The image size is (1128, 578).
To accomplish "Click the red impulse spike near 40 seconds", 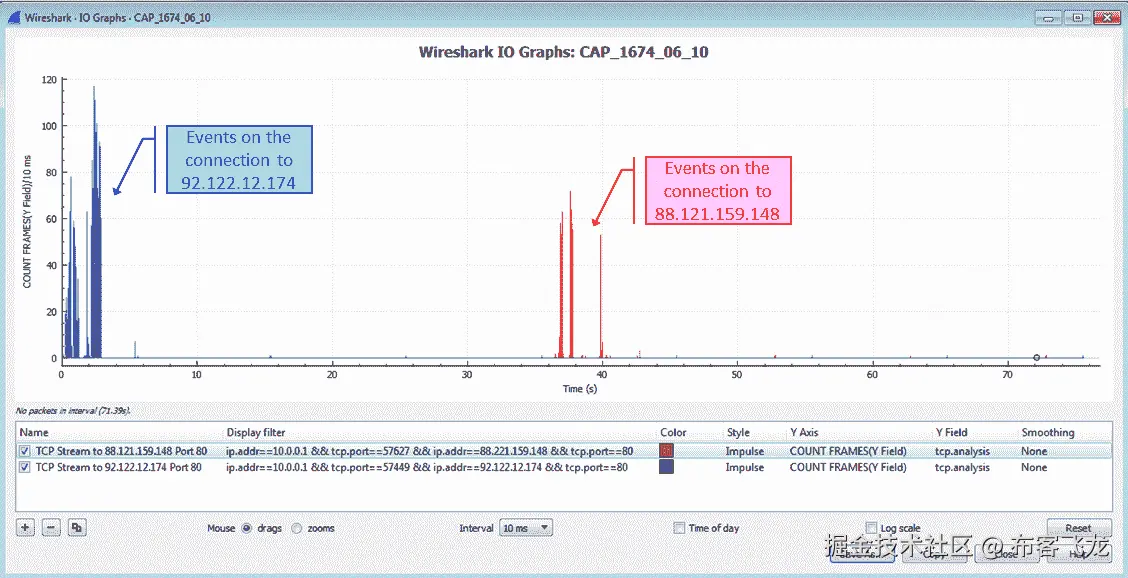I will point(601,295).
